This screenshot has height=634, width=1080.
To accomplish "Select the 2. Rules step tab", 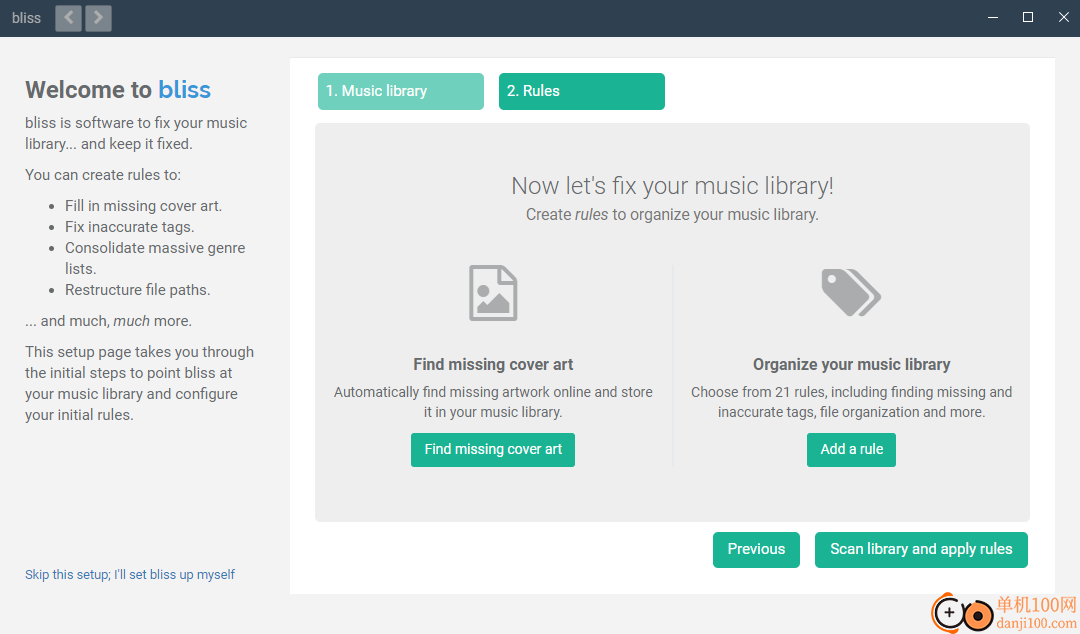I will tap(582, 91).
